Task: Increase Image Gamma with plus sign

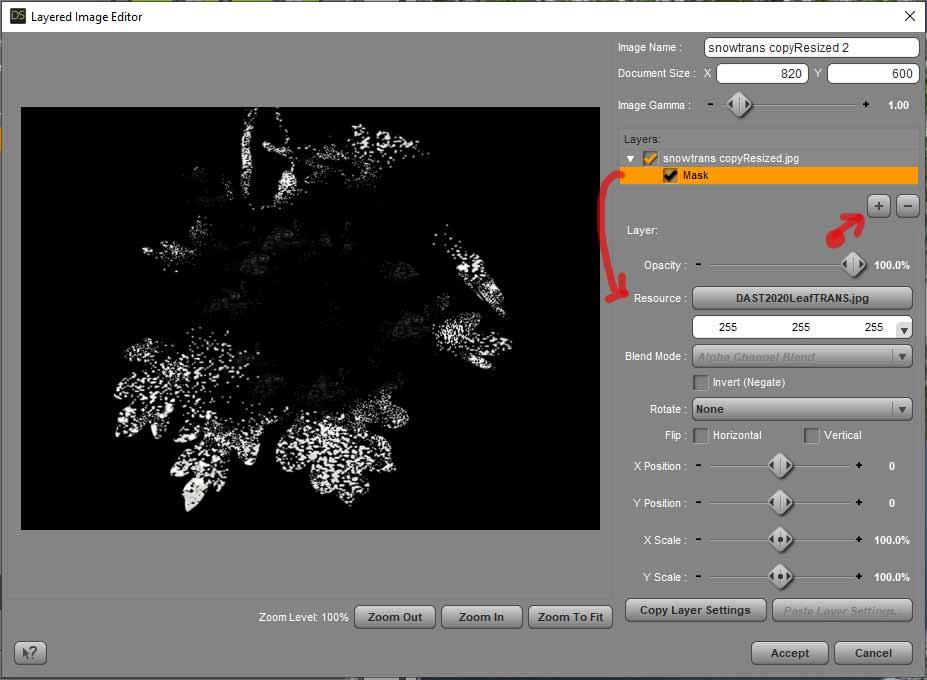Action: [x=866, y=105]
